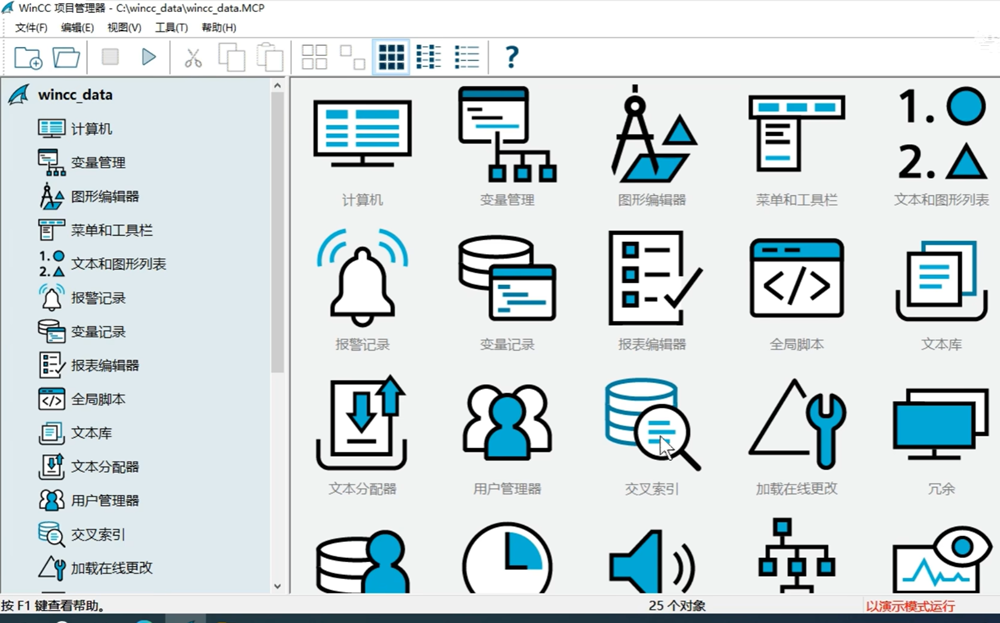This screenshot has width=1000, height=623.
Task: Open the 工具(T) menu
Action: [x=171, y=27]
